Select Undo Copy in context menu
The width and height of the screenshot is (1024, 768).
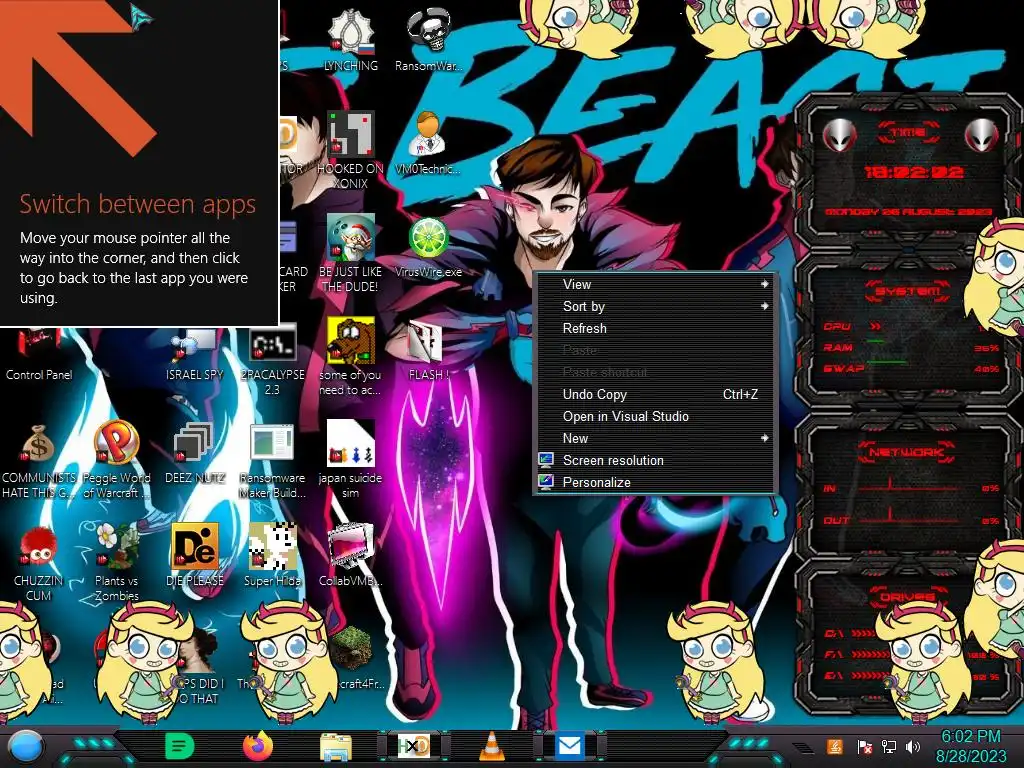(655, 394)
